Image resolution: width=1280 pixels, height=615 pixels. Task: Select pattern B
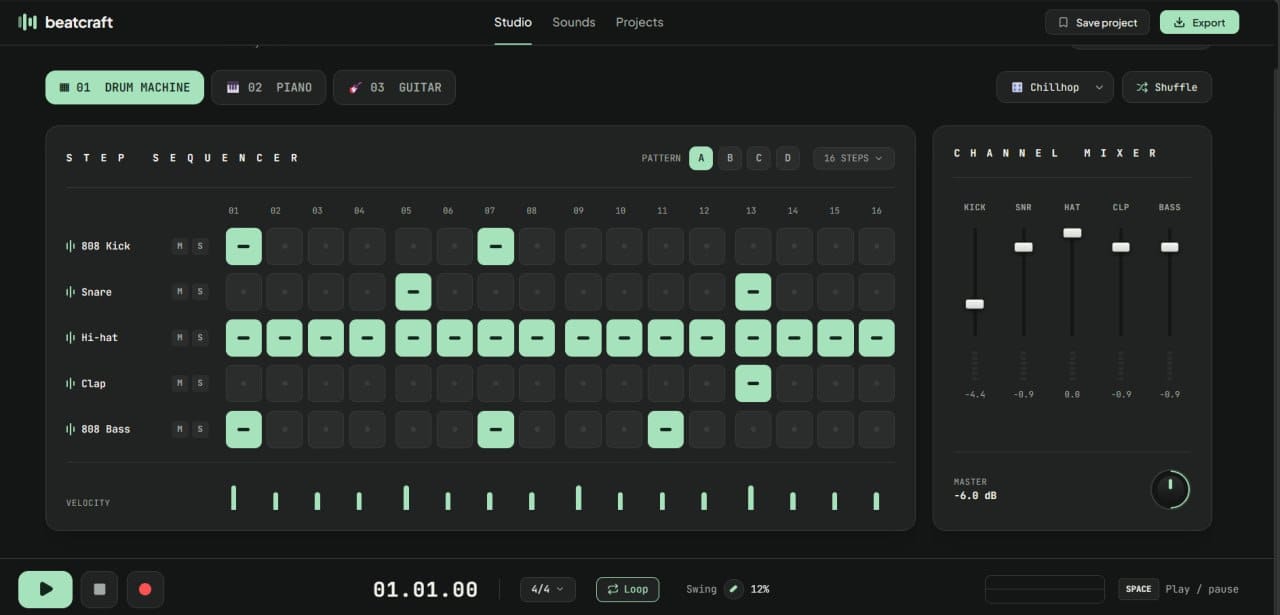[730, 158]
